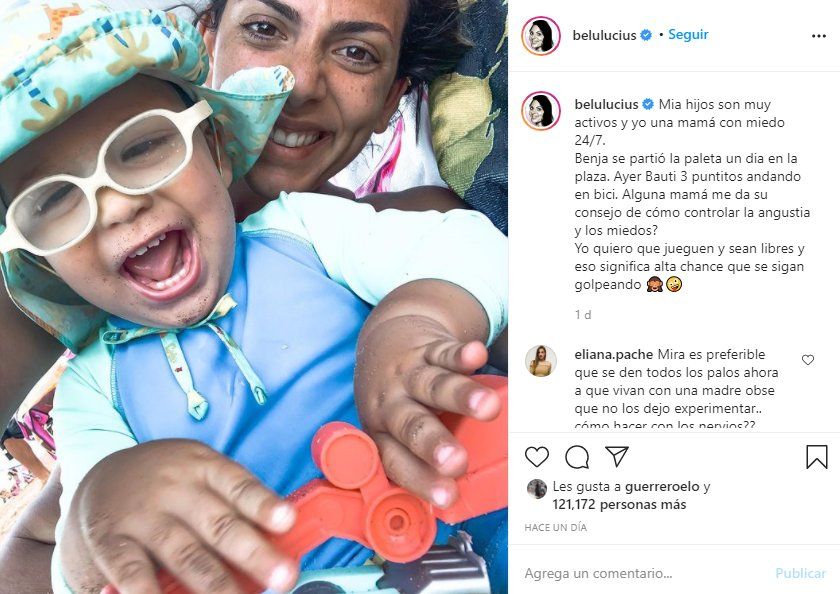This screenshot has width=840, height=594.
Task: Open the three-dot more options menu
Action: [819, 36]
